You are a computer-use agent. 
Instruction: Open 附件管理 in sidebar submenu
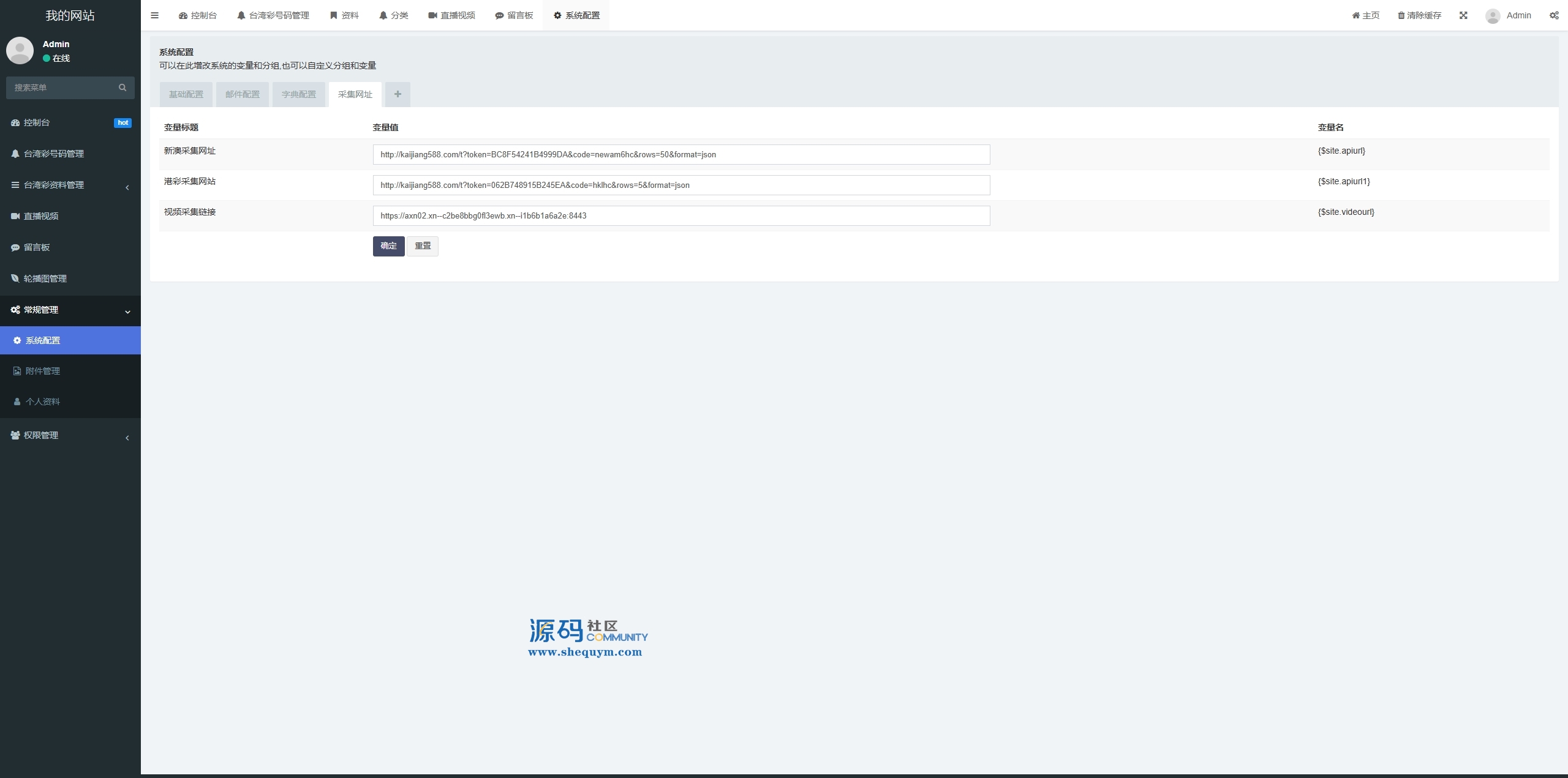(43, 371)
